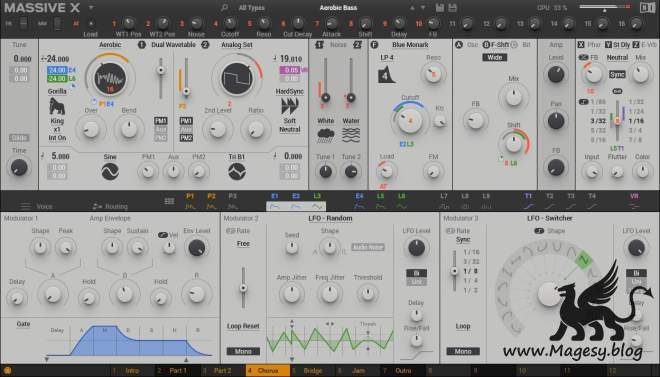Screen dimensions: 660x377
Task: Click the number 2 wavetable oscillator badge
Action: tap(205, 45)
